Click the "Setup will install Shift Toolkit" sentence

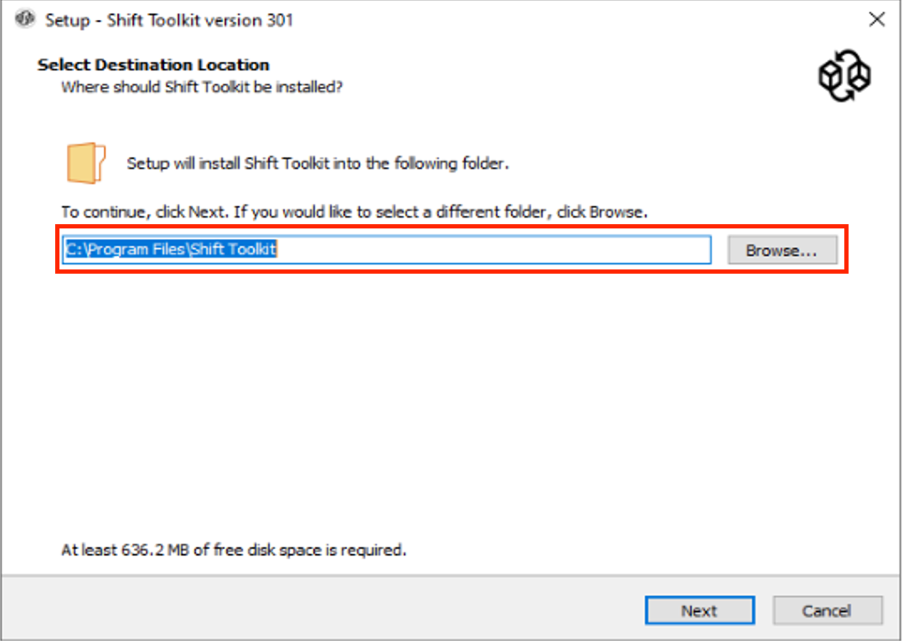(318, 163)
